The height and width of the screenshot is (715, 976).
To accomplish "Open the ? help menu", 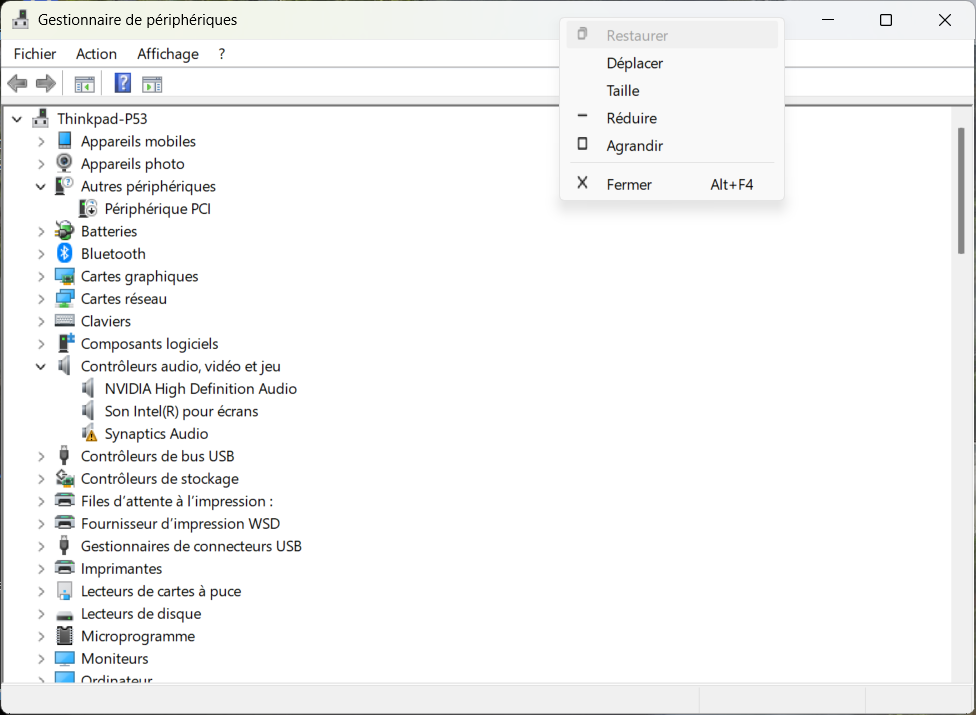I will [222, 54].
